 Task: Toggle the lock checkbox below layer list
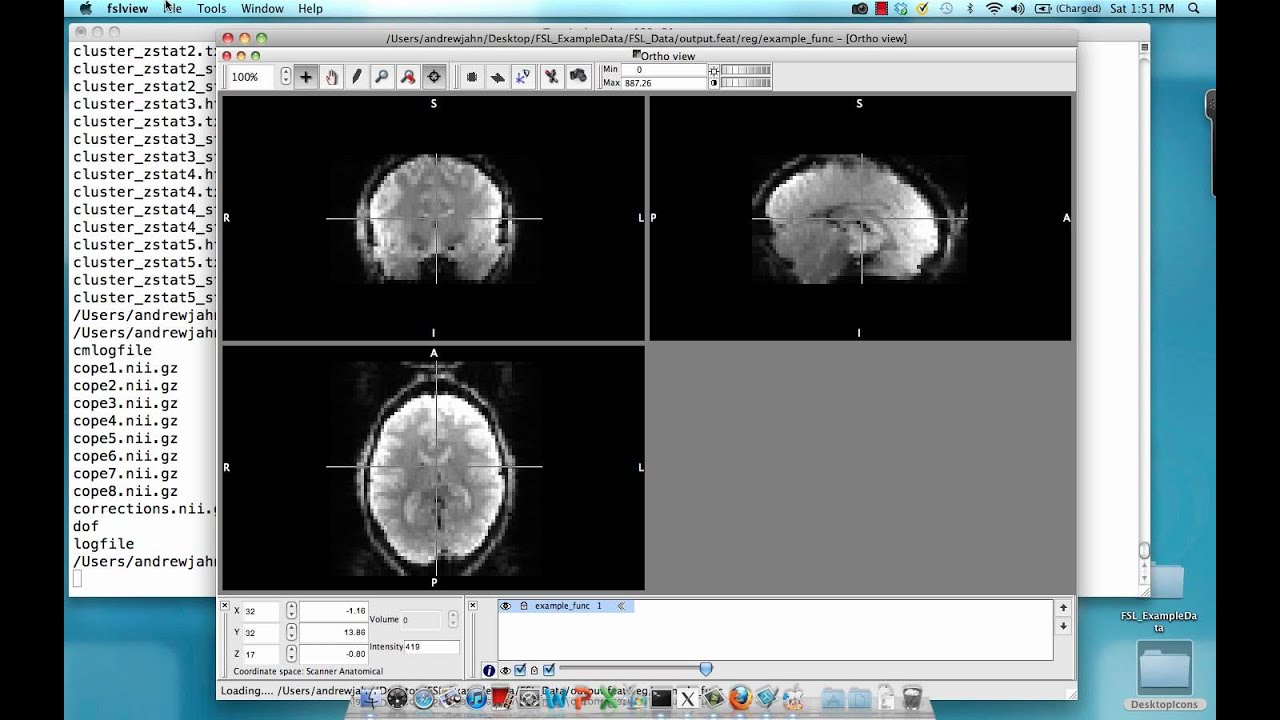point(548,671)
